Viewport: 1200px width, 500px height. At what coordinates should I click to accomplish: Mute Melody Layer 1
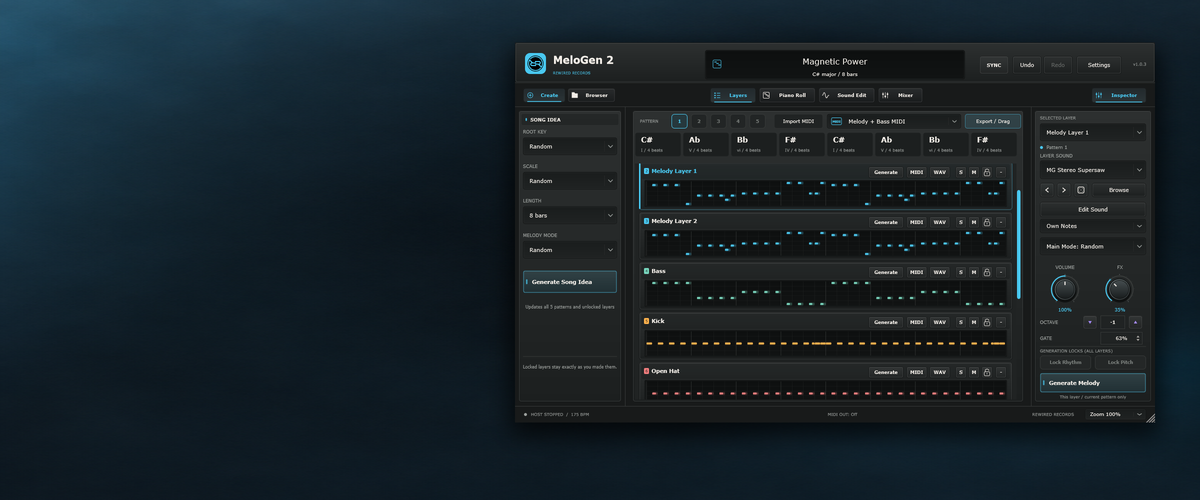tap(974, 172)
